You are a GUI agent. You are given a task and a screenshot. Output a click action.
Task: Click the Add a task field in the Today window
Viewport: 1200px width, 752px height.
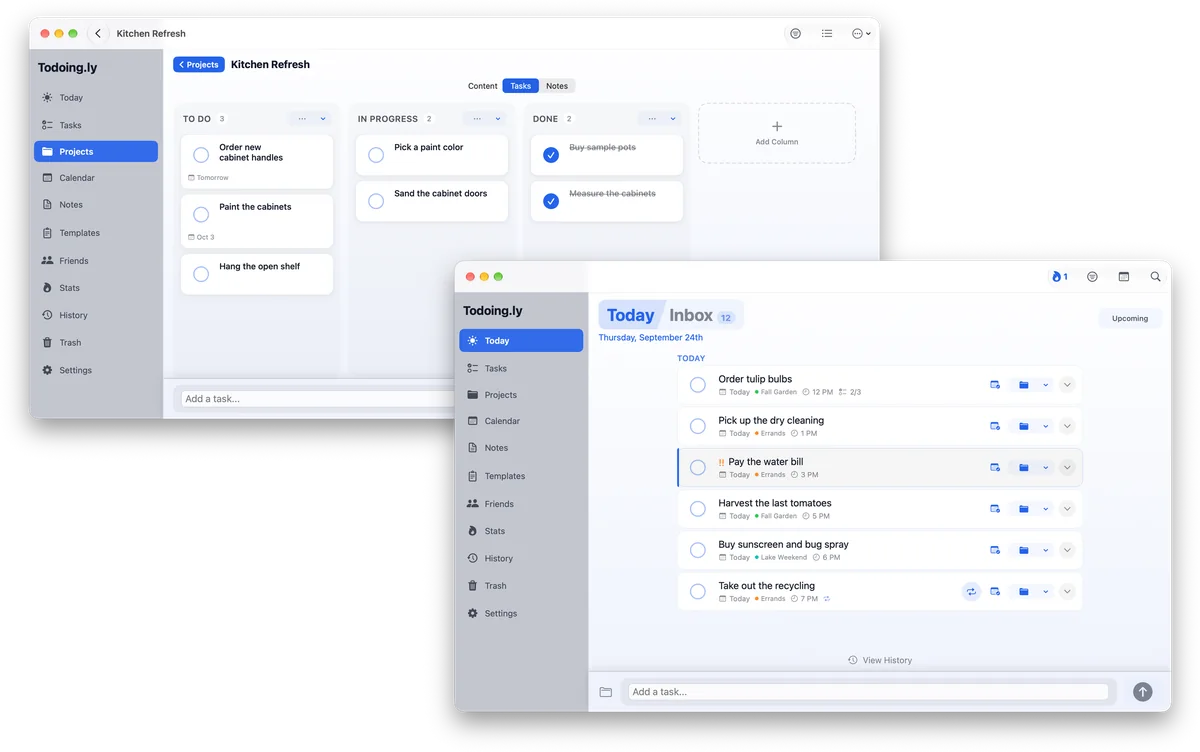[868, 692]
